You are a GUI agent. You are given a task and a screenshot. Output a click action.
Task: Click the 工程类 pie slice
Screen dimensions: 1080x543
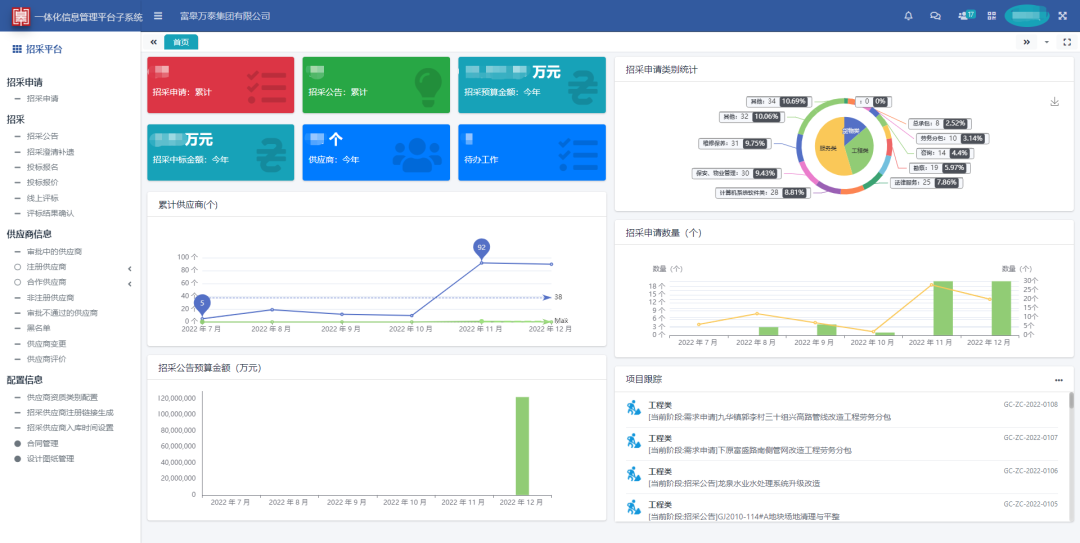click(x=860, y=153)
